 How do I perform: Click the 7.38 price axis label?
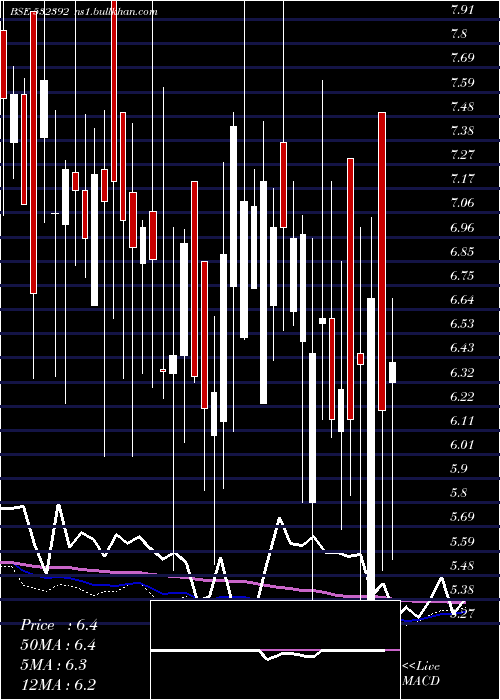[x=462, y=131]
